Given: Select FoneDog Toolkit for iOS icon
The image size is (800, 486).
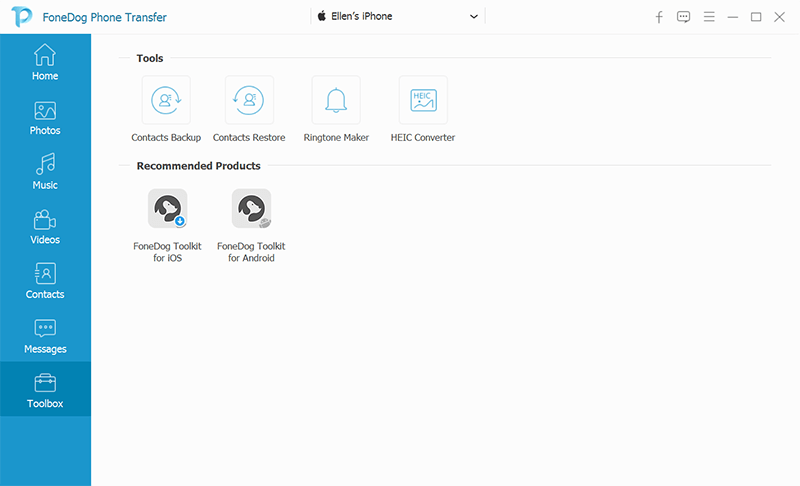Looking at the screenshot, I should tap(167, 209).
